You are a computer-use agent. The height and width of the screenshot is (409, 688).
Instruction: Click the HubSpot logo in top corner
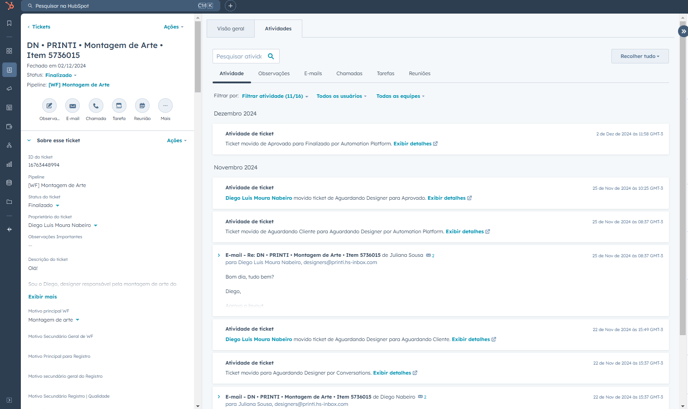[9, 6]
